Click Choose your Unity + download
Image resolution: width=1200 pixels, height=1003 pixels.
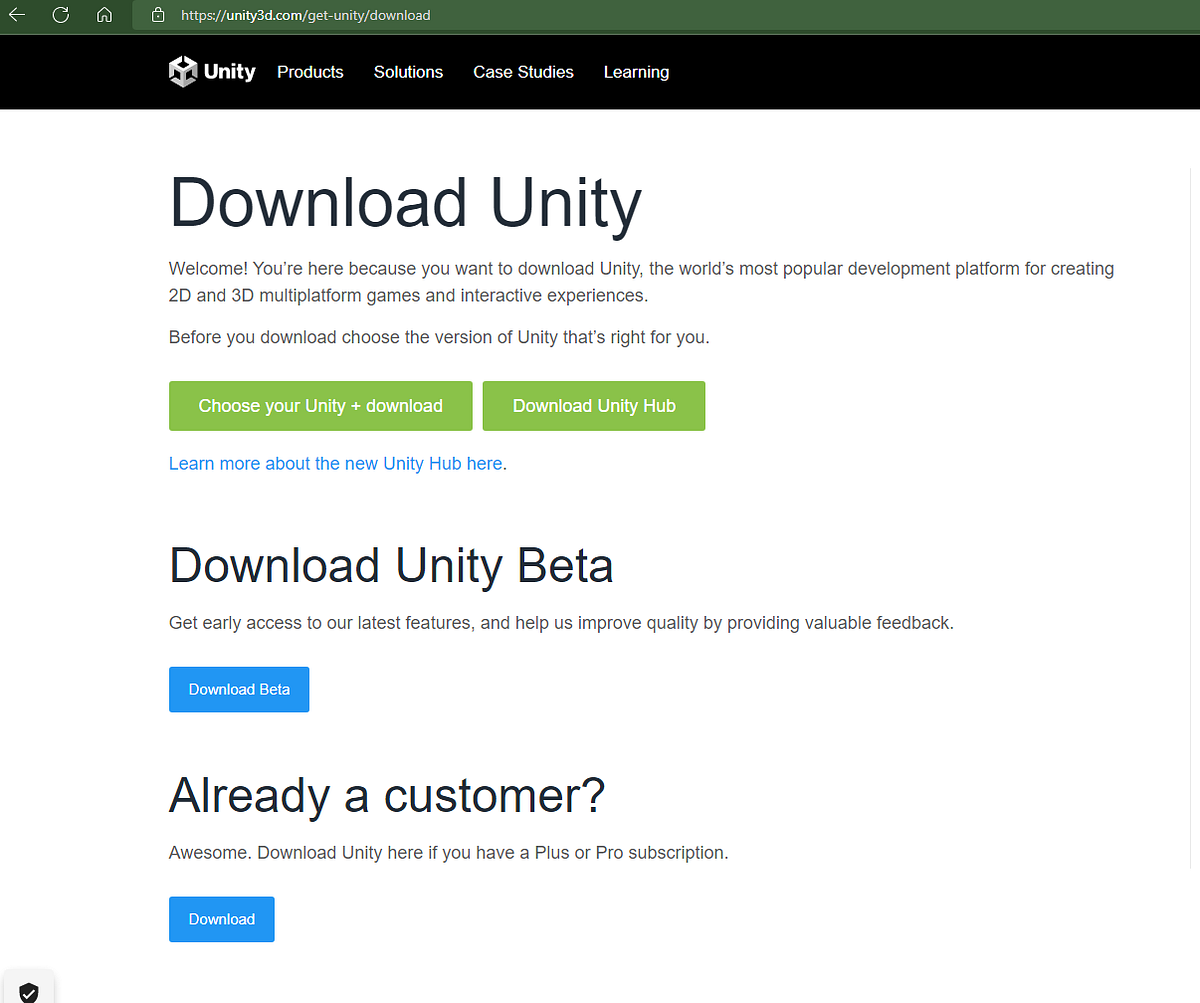pos(320,406)
